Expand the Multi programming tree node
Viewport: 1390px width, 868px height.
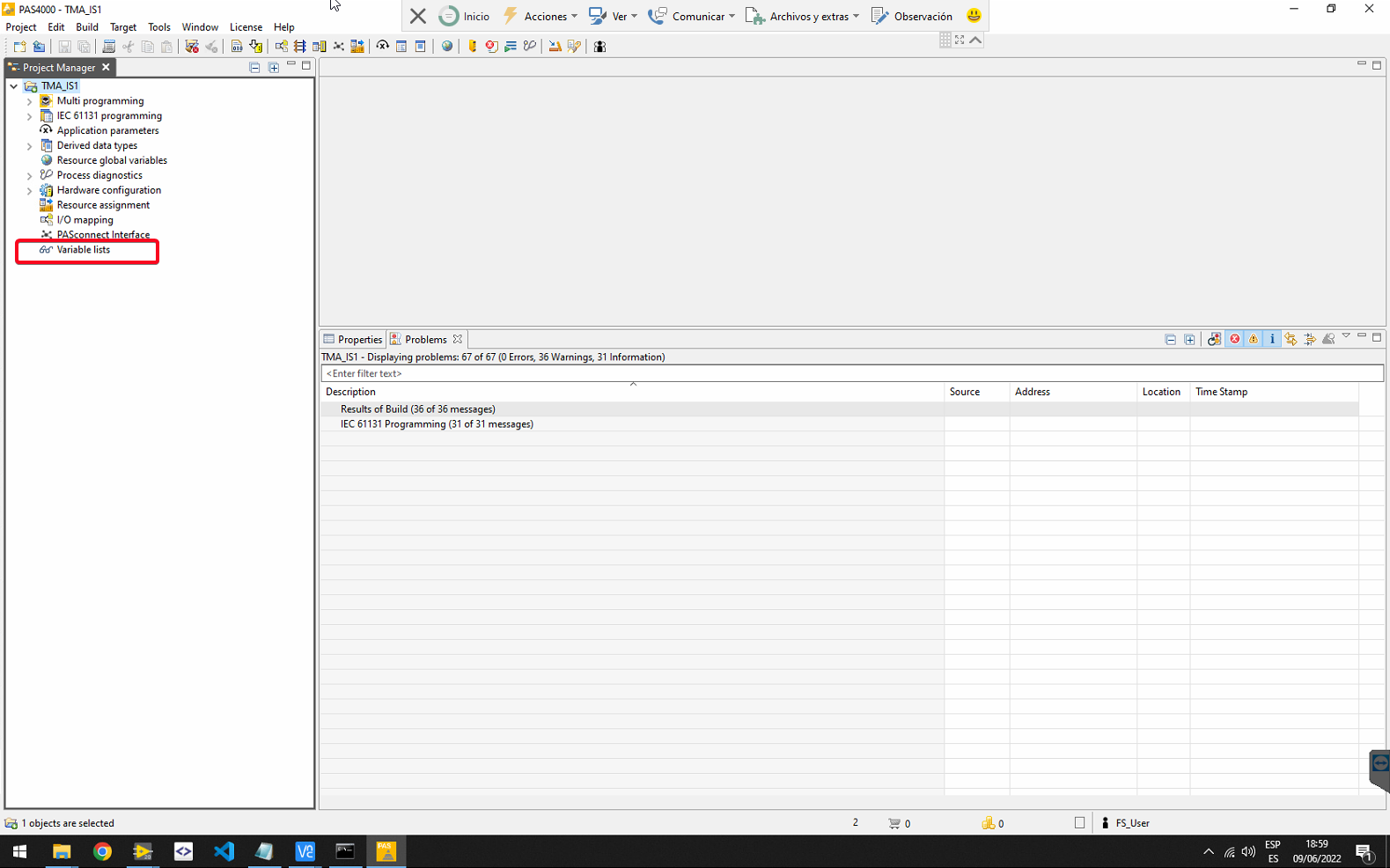coord(29,101)
